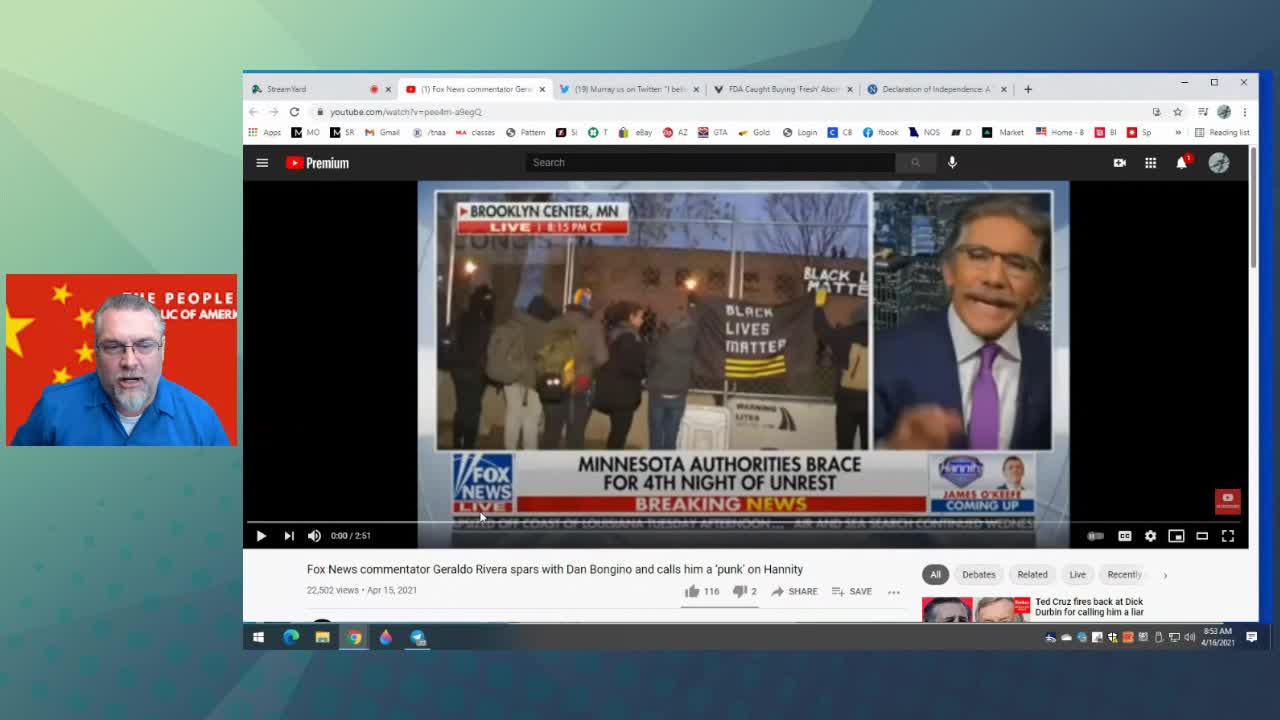The image size is (1280, 720).
Task: Open the YouTube guide hamburger menu
Action: tap(262, 163)
